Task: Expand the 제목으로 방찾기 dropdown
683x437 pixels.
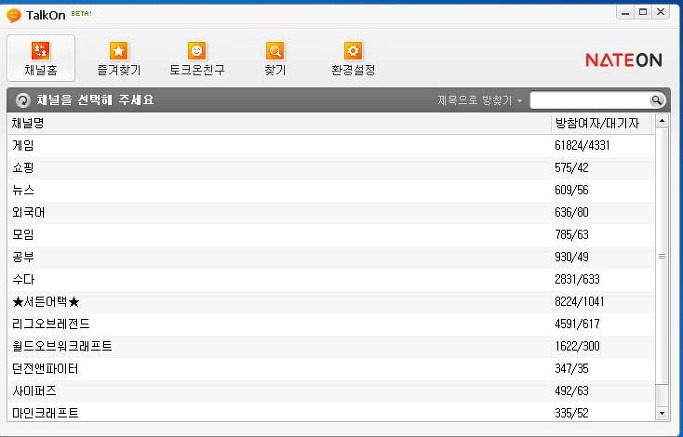Action: point(480,100)
